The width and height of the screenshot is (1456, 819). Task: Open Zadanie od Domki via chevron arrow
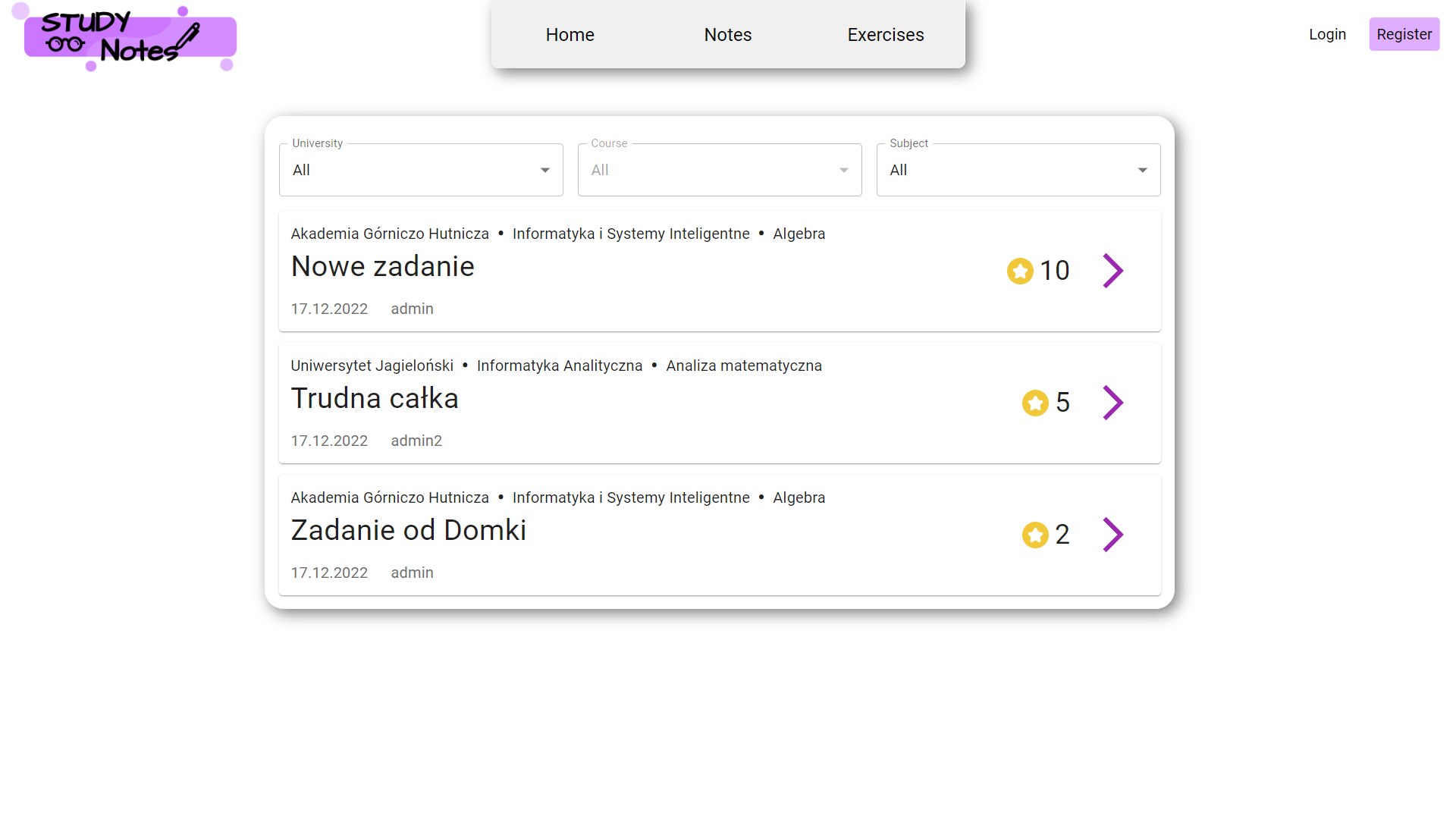coord(1112,535)
